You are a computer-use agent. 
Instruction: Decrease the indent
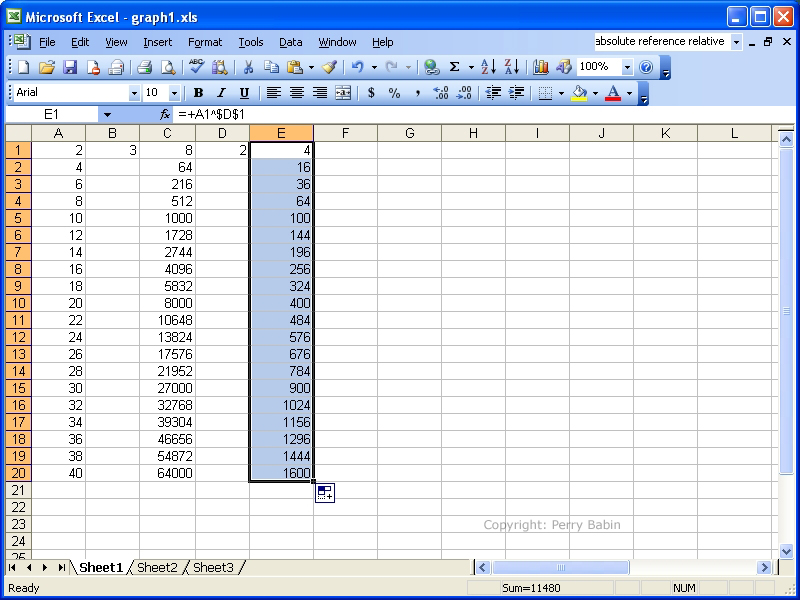tap(493, 93)
